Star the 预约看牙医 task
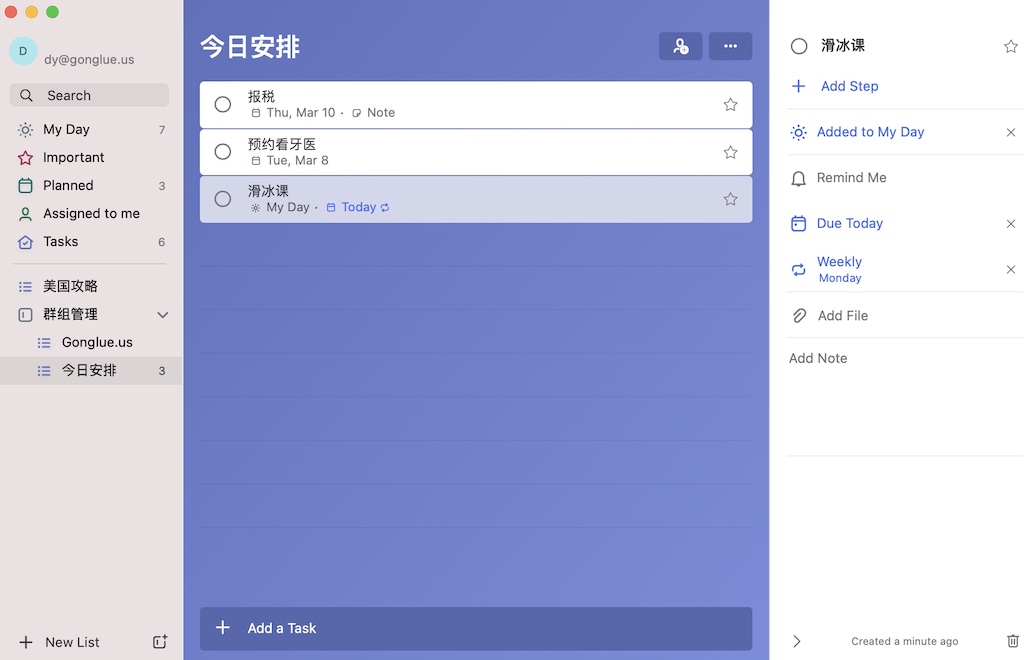Viewport: 1024px width, 660px height. (x=730, y=151)
